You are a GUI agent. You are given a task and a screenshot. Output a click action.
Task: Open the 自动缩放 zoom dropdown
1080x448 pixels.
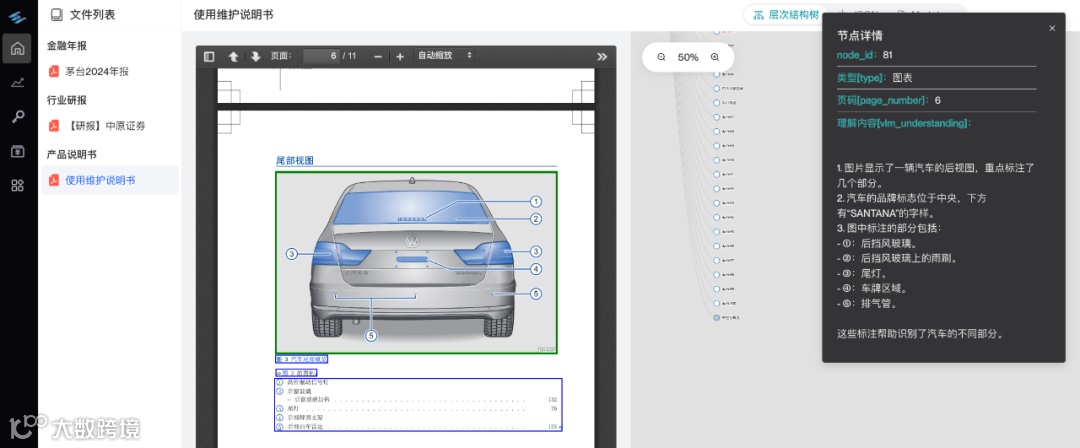pyautogui.click(x=444, y=56)
